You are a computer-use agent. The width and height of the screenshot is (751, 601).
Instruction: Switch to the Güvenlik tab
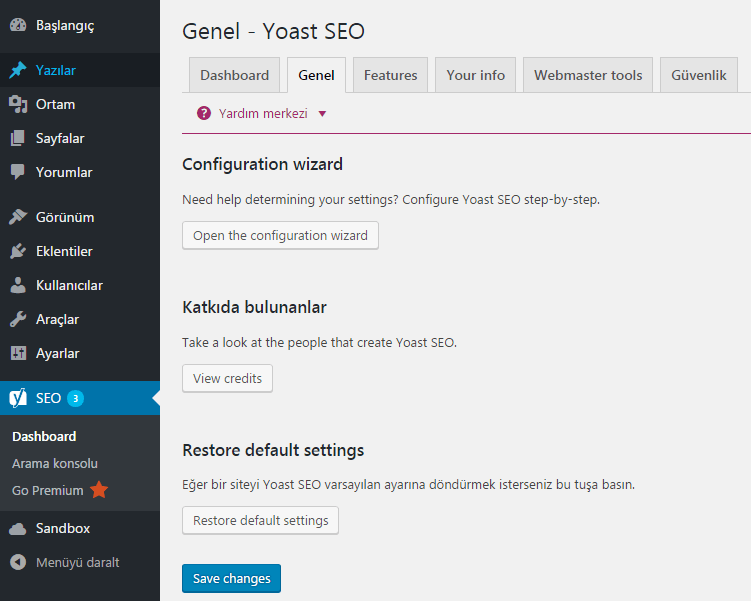tap(698, 75)
